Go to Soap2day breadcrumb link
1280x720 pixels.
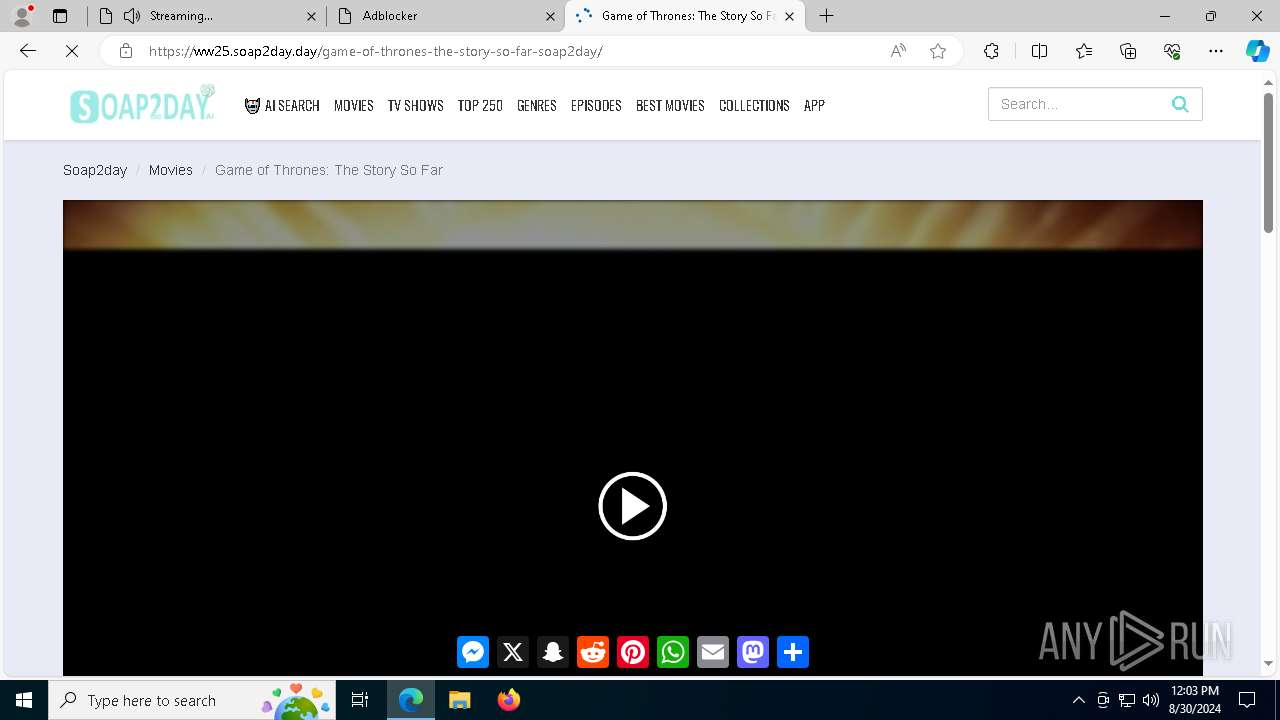click(x=95, y=170)
